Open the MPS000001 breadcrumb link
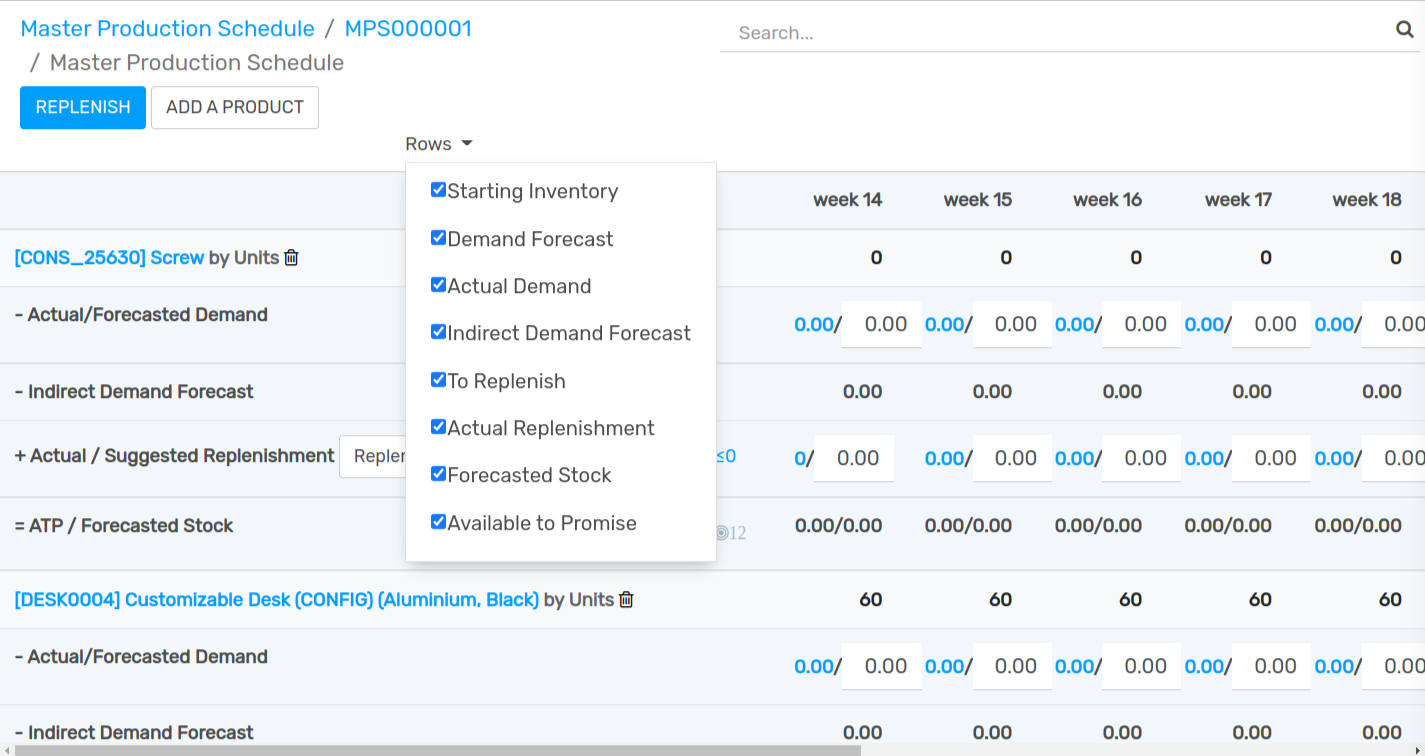 [x=408, y=29]
